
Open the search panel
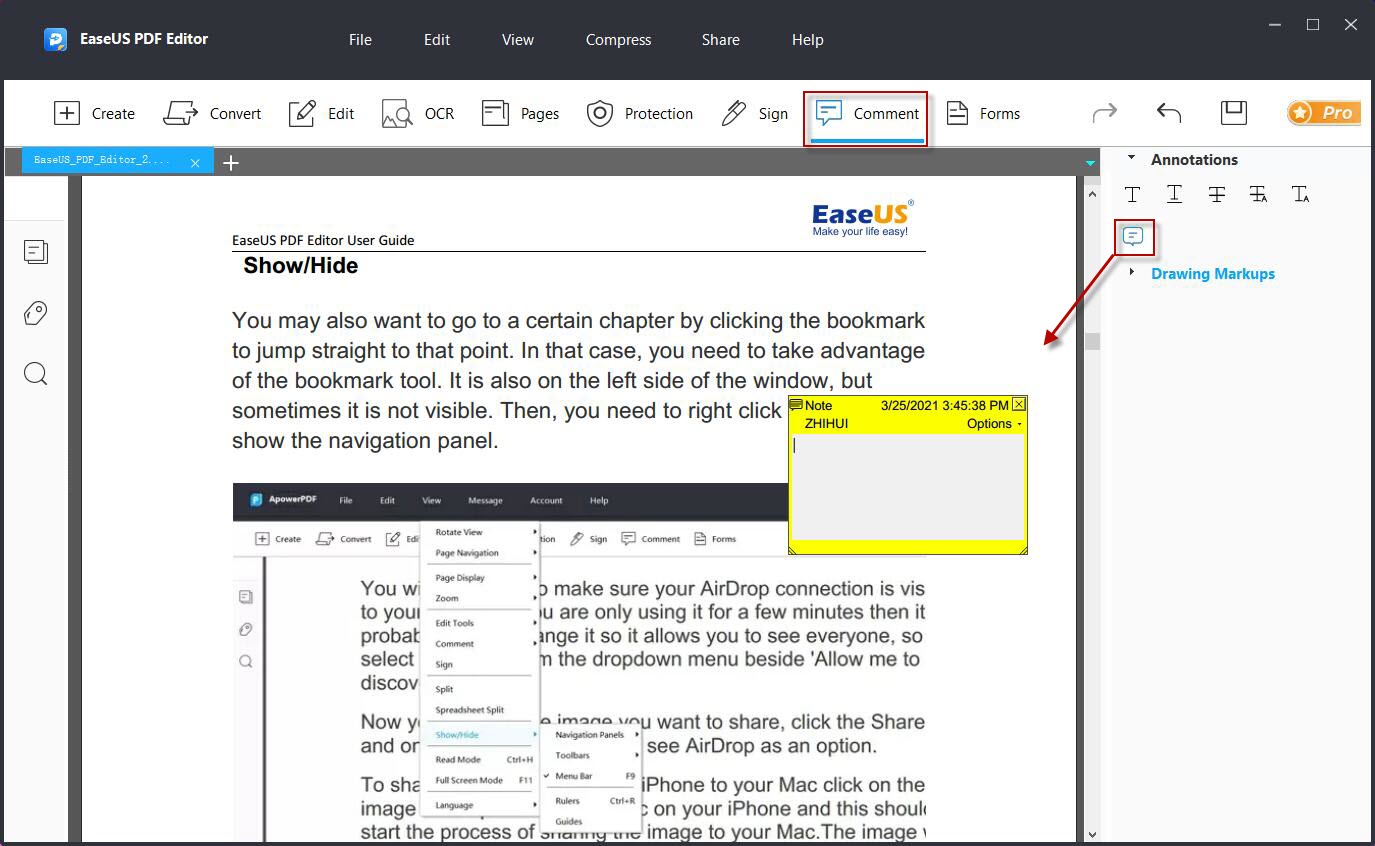(x=36, y=373)
